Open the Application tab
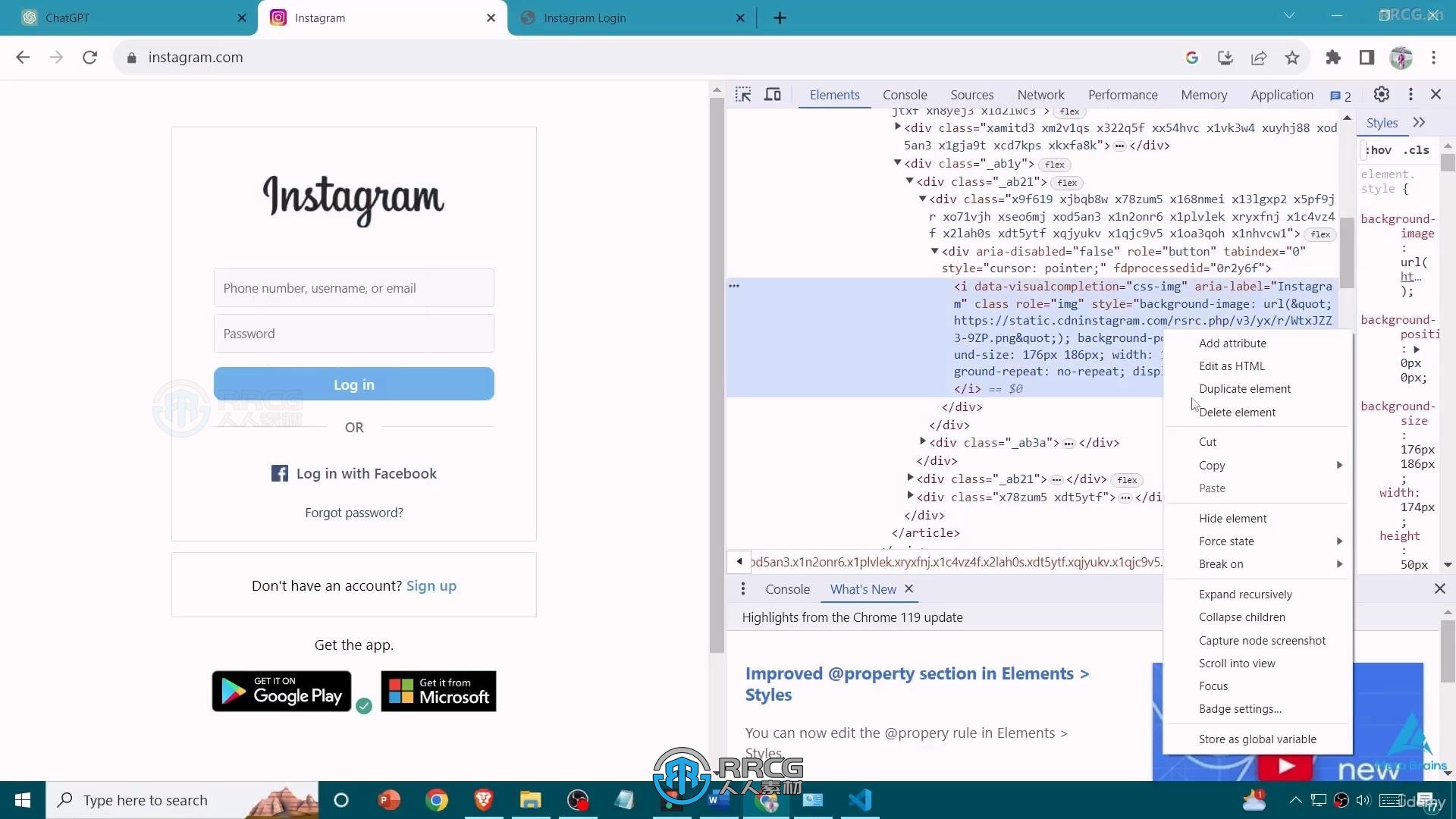This screenshot has width=1456, height=819. point(1282,95)
